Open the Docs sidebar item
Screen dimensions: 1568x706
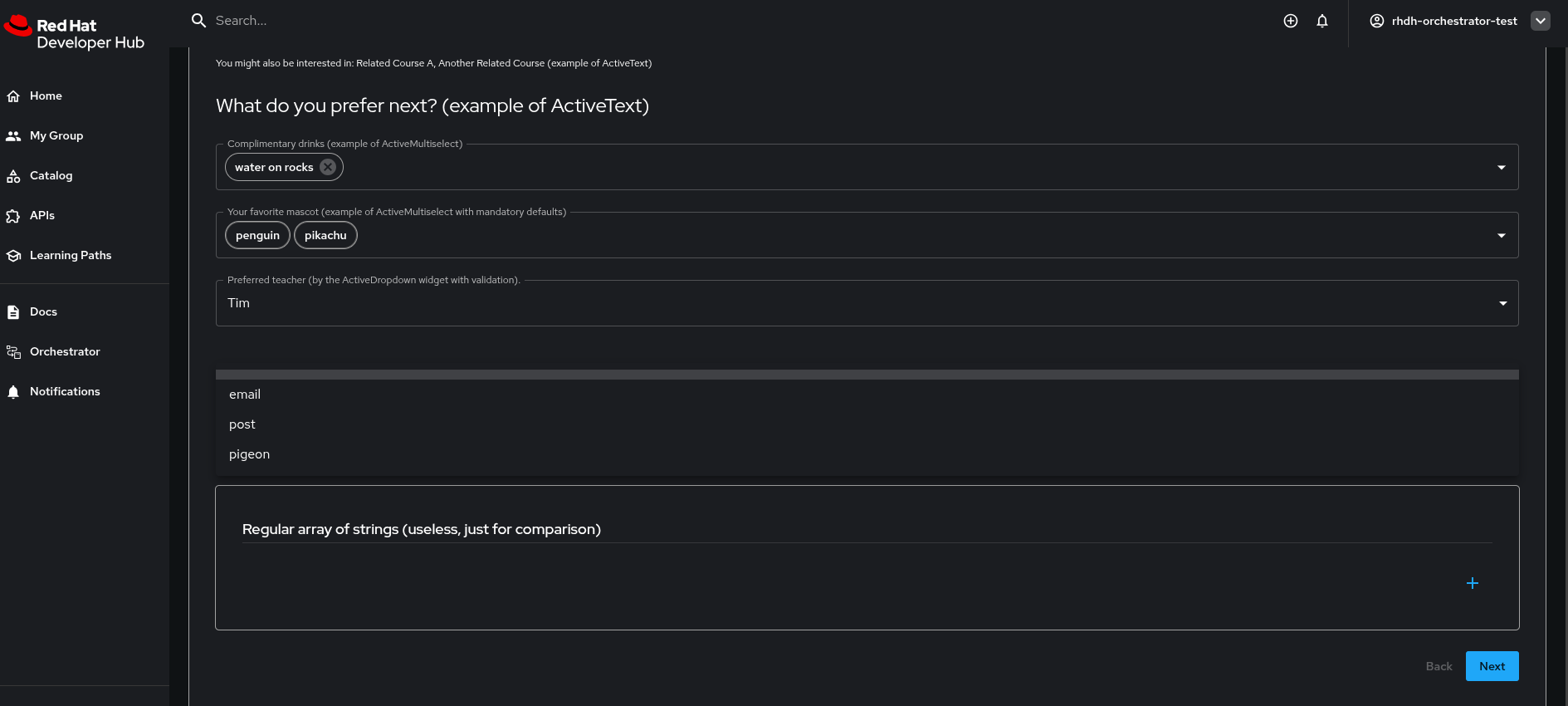click(x=43, y=312)
